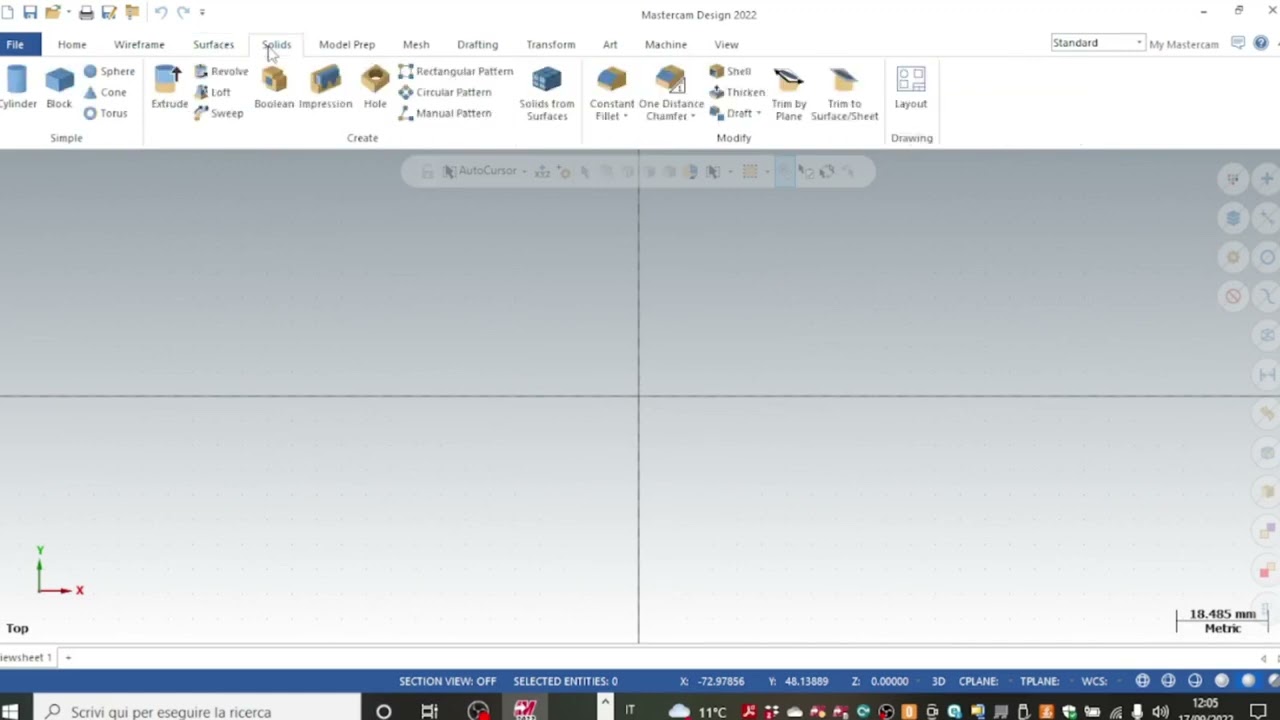This screenshot has height=720, width=1280.
Task: Save the file from quick access toolbar
Action: click(x=30, y=12)
